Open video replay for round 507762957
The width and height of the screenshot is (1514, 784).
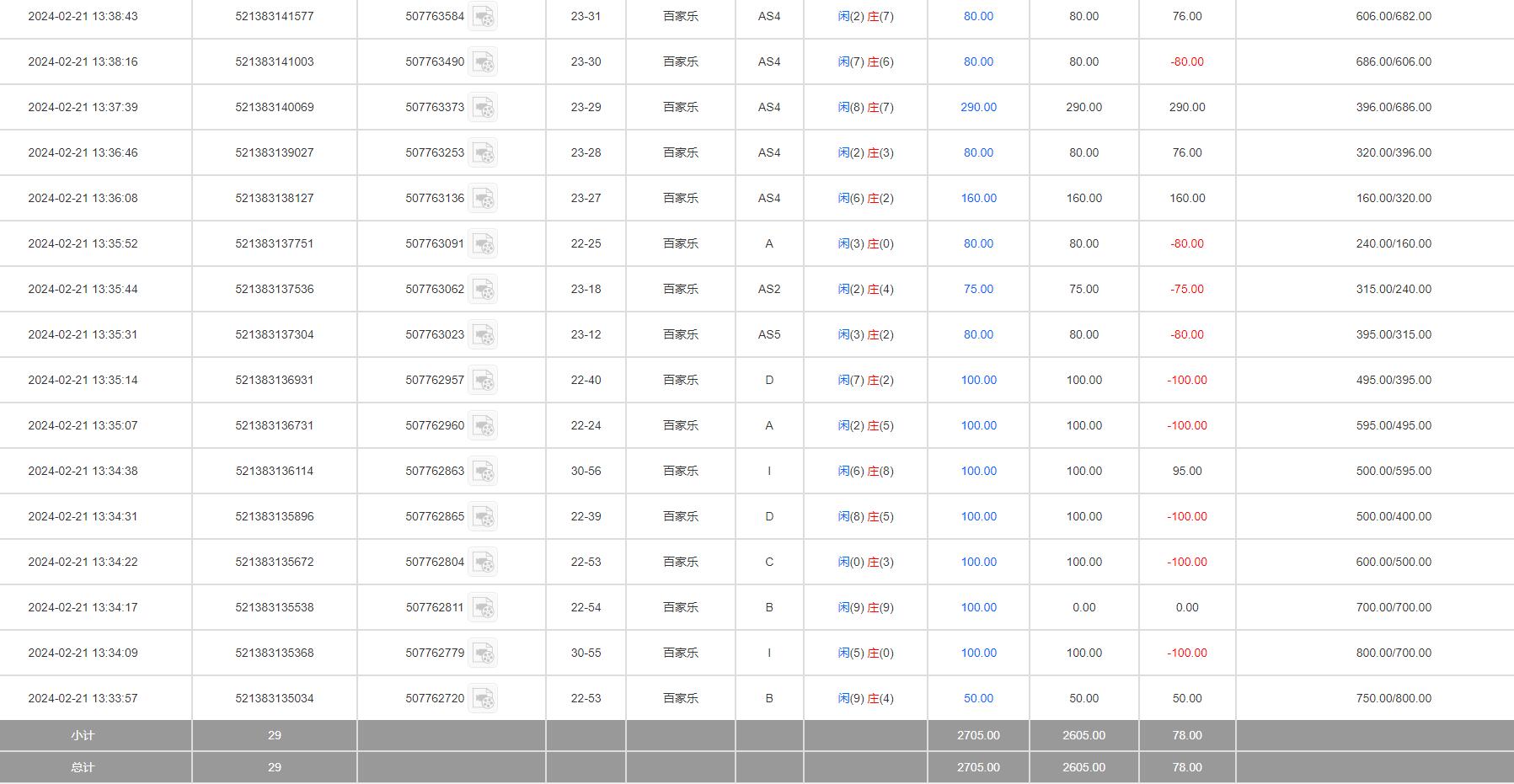(x=483, y=381)
